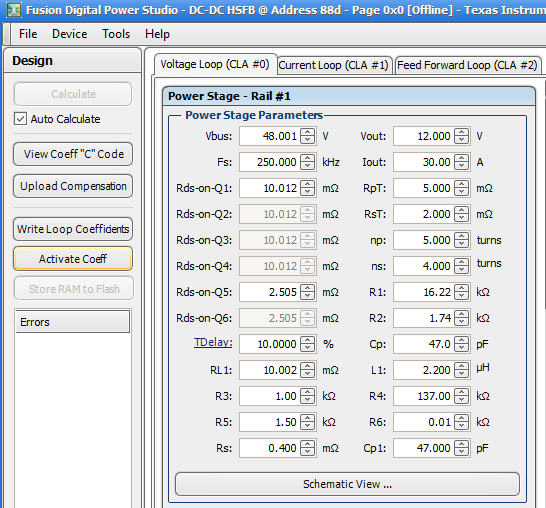Open the Tools menu

coord(116,34)
